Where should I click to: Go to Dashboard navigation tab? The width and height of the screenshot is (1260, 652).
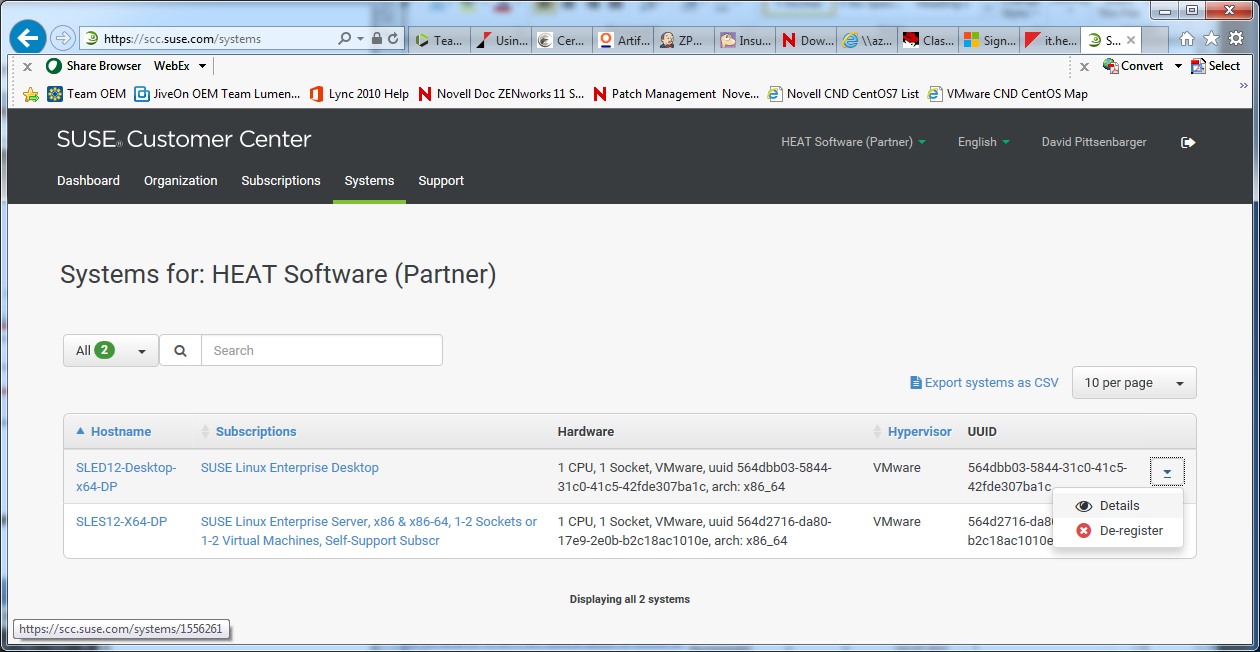click(88, 181)
